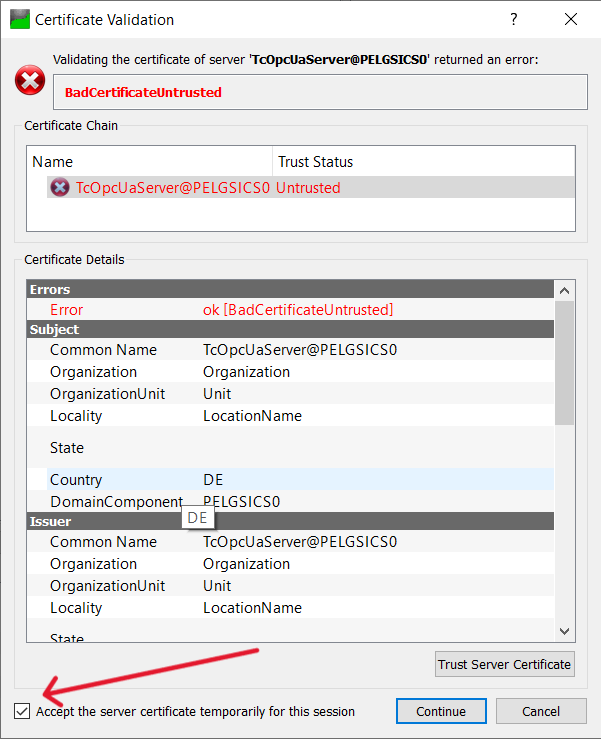Click the certificate details scrollbar thumb
This screenshot has width=601, height=739.
pos(564,362)
